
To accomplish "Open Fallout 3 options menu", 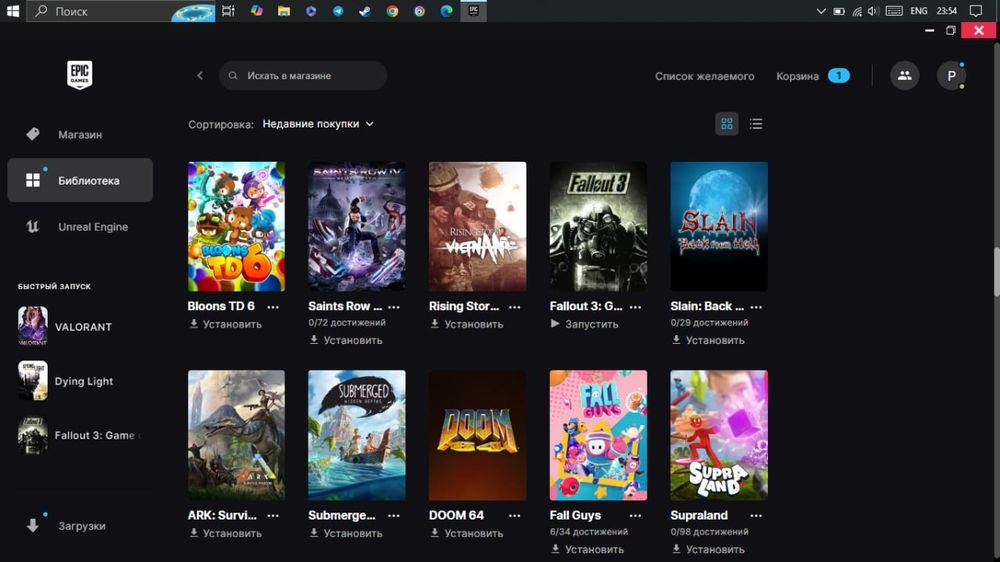I will tap(635, 307).
